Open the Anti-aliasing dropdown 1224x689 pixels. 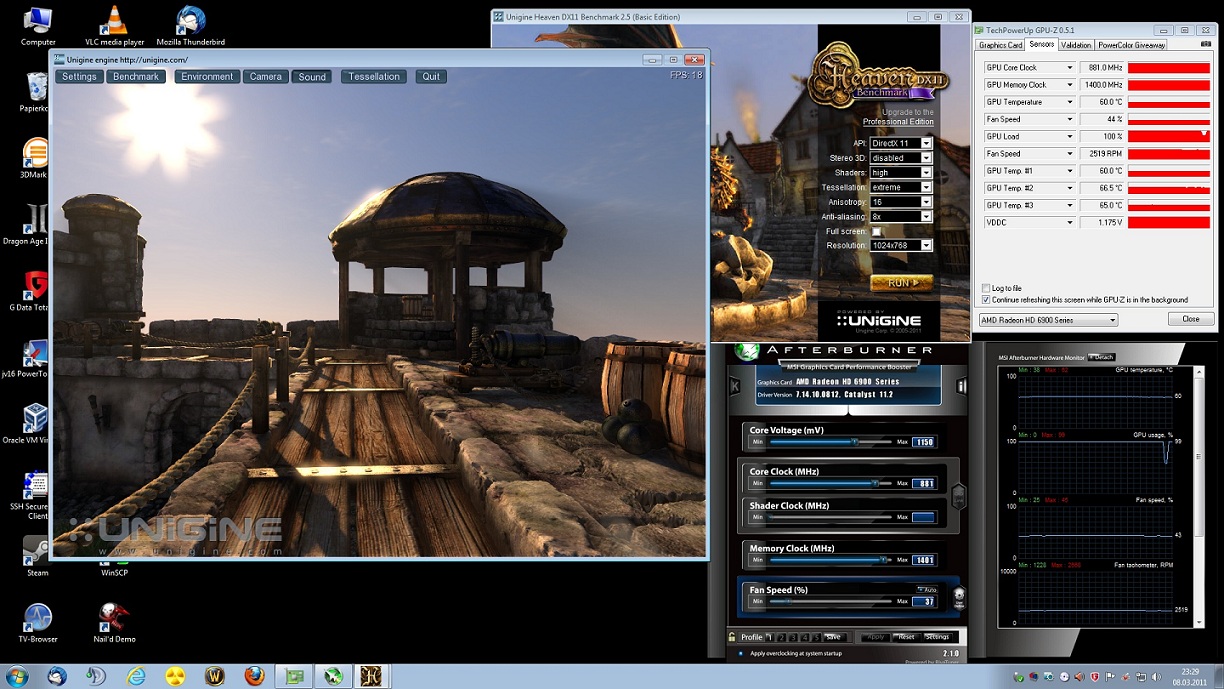coord(901,216)
